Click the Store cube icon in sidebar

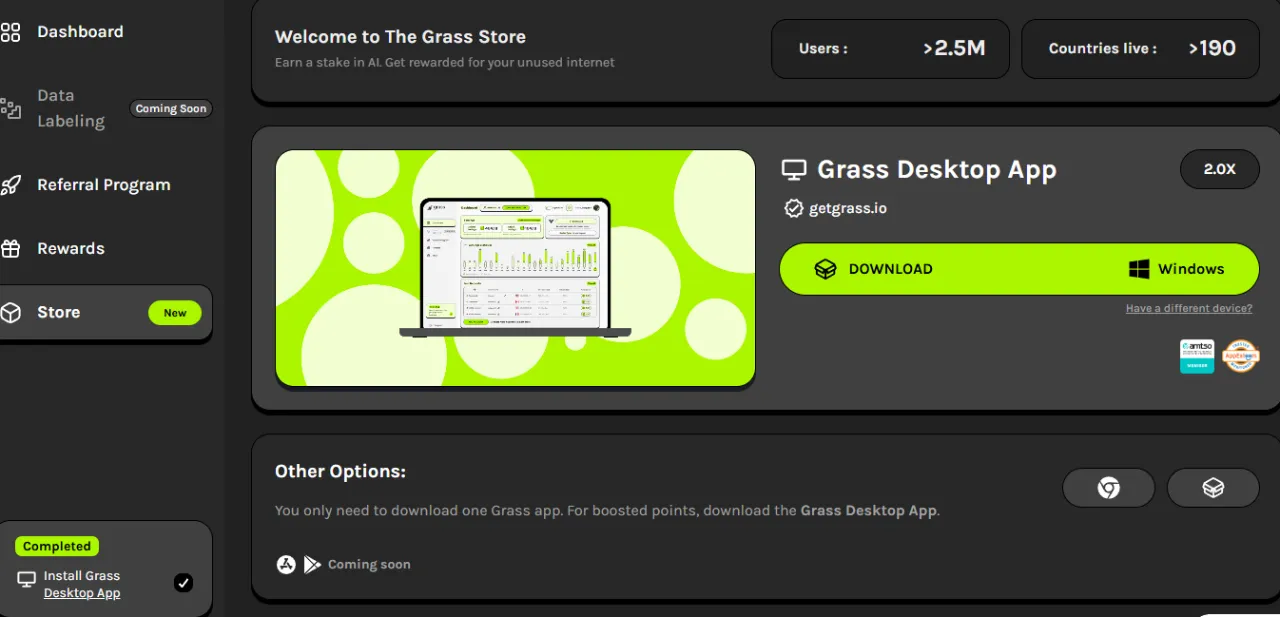click(10, 312)
